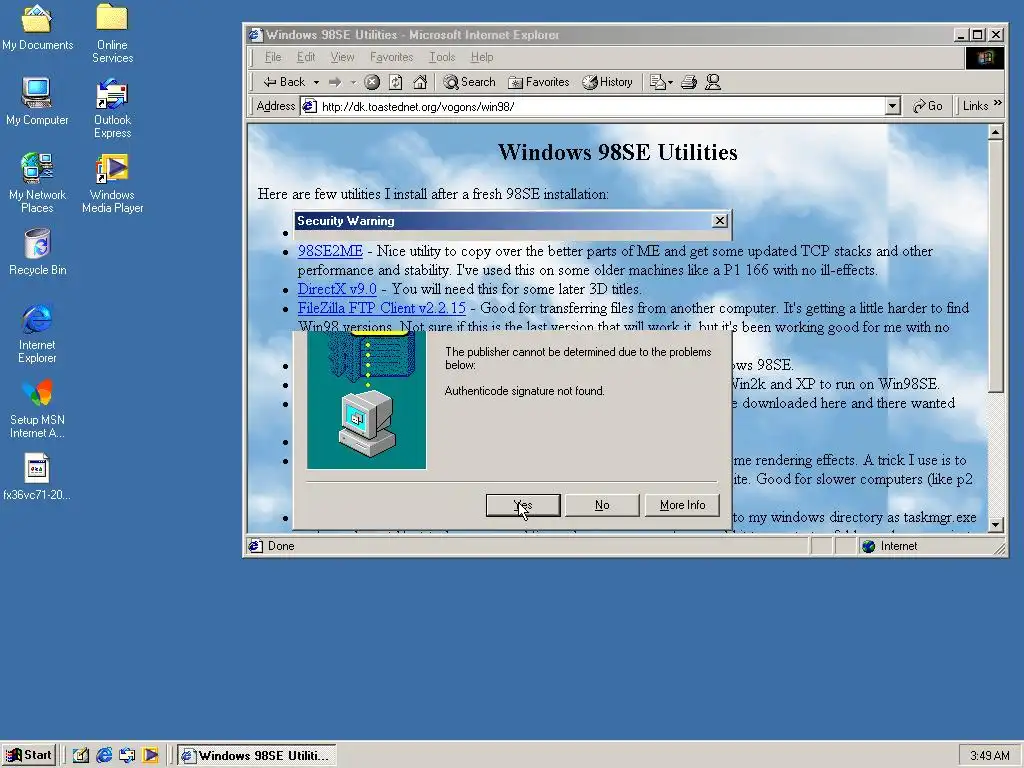The height and width of the screenshot is (768, 1024).
Task: Click the Home toolbar icon
Action: 420,82
